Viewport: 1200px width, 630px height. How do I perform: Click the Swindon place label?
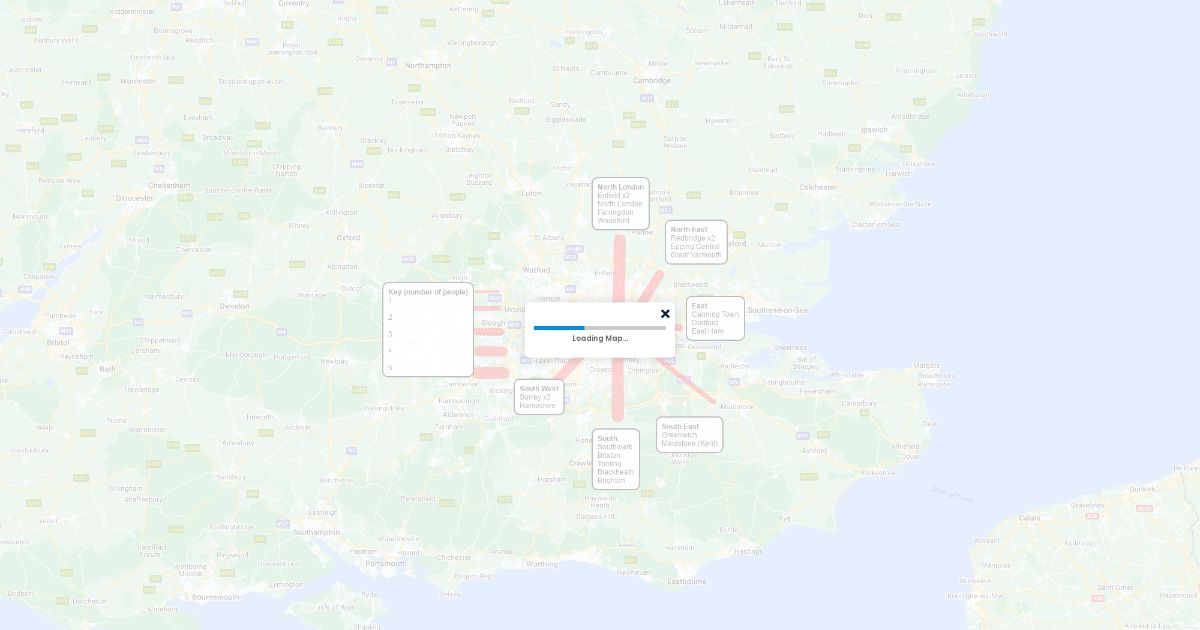[x=234, y=306]
